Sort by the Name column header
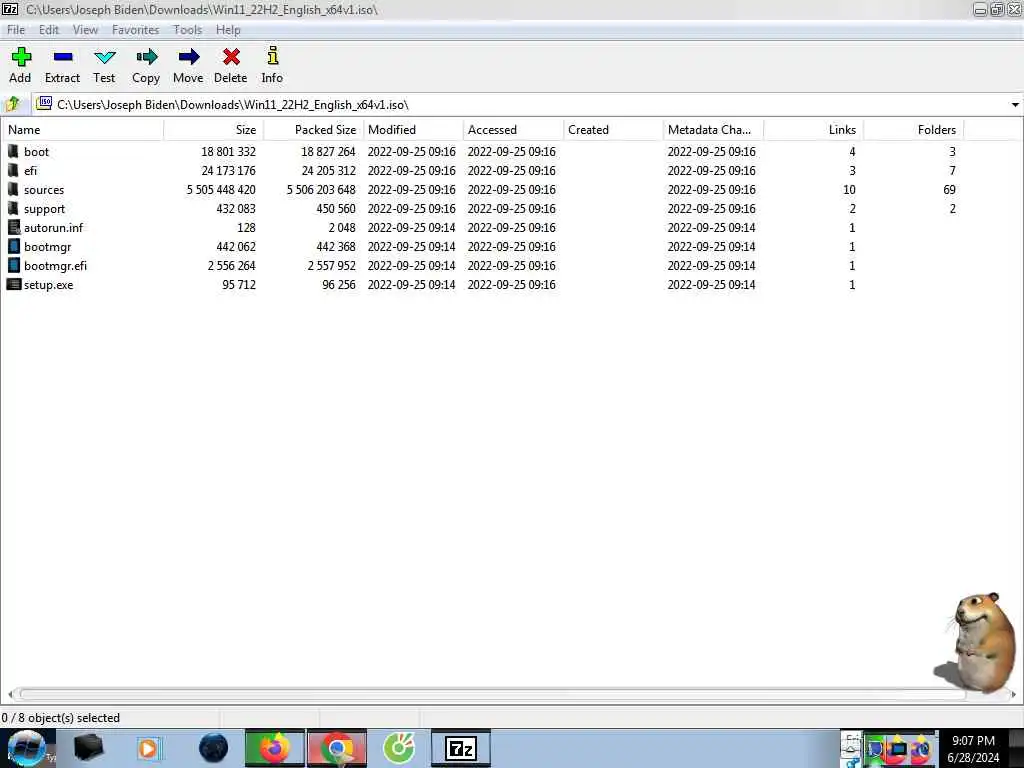The height and width of the screenshot is (768, 1024). coord(83,129)
